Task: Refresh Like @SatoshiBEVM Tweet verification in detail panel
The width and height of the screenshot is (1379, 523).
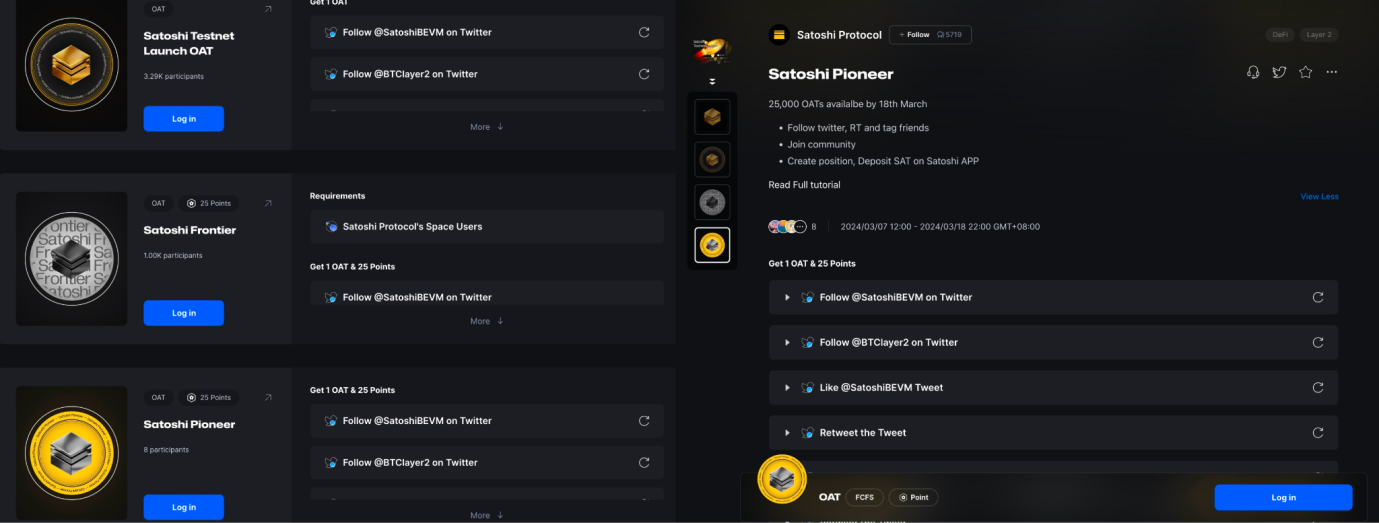Action: click(x=1317, y=388)
